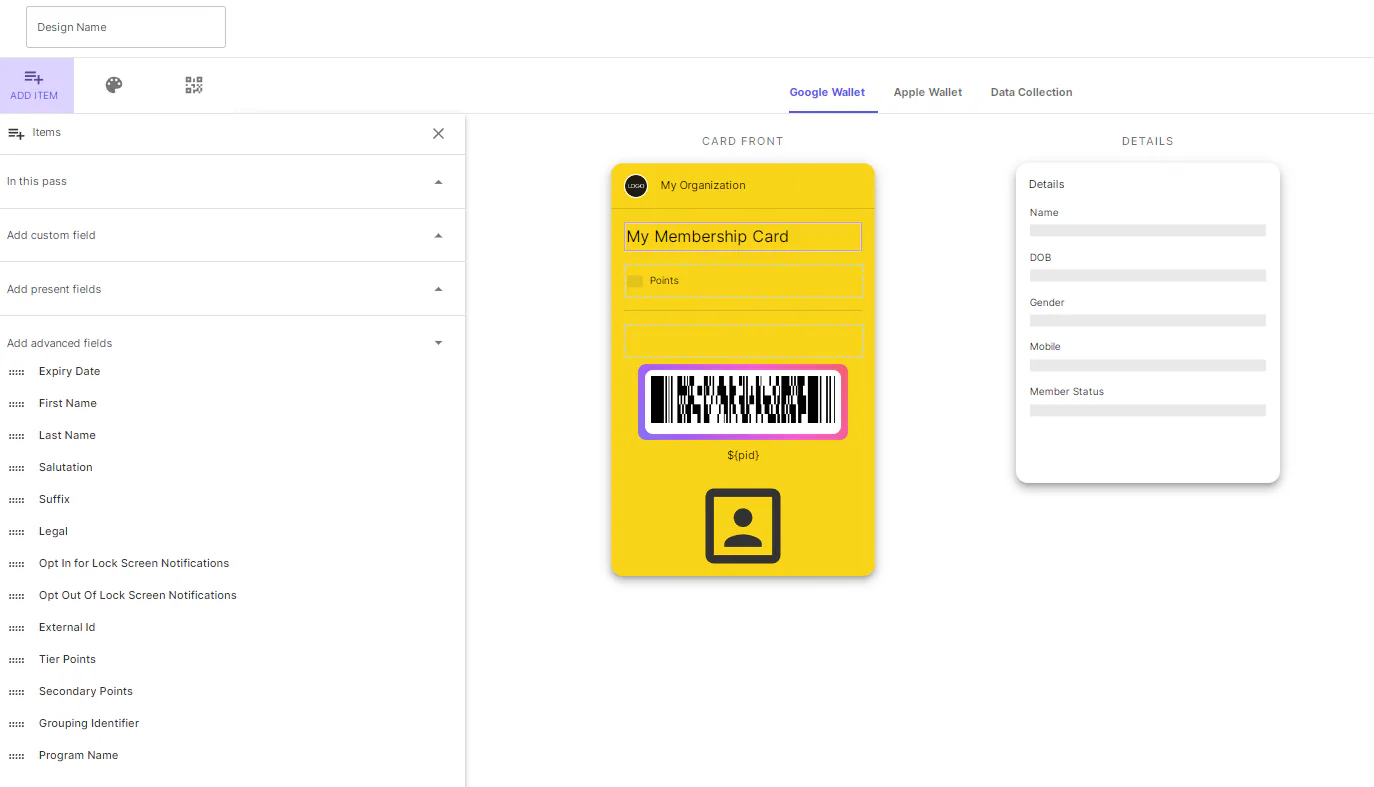1374x787 pixels.
Task: Switch to the Google Wallet tab
Action: pyautogui.click(x=827, y=92)
